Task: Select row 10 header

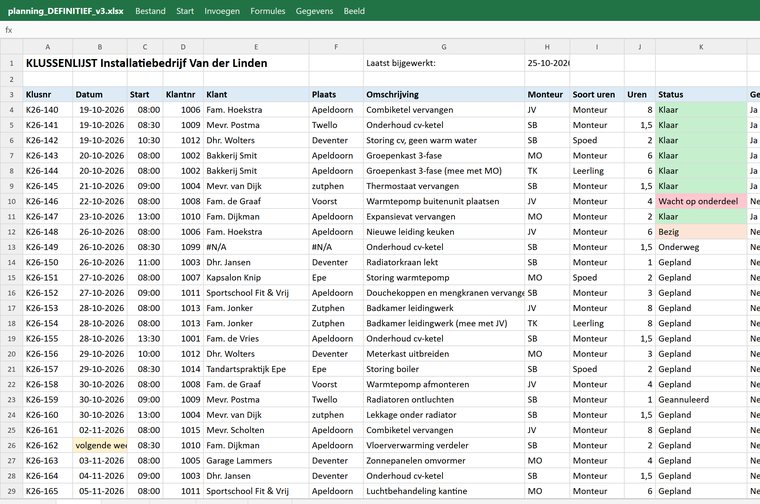Action: [11, 202]
